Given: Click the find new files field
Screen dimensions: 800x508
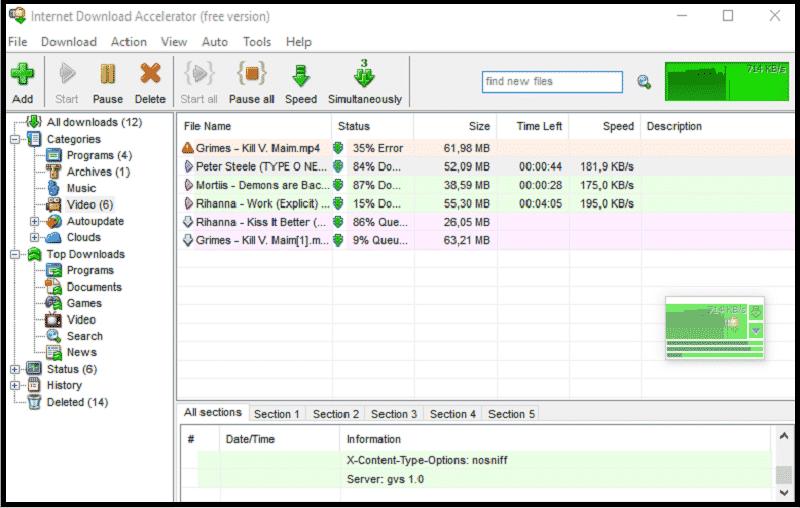Looking at the screenshot, I should (x=552, y=82).
